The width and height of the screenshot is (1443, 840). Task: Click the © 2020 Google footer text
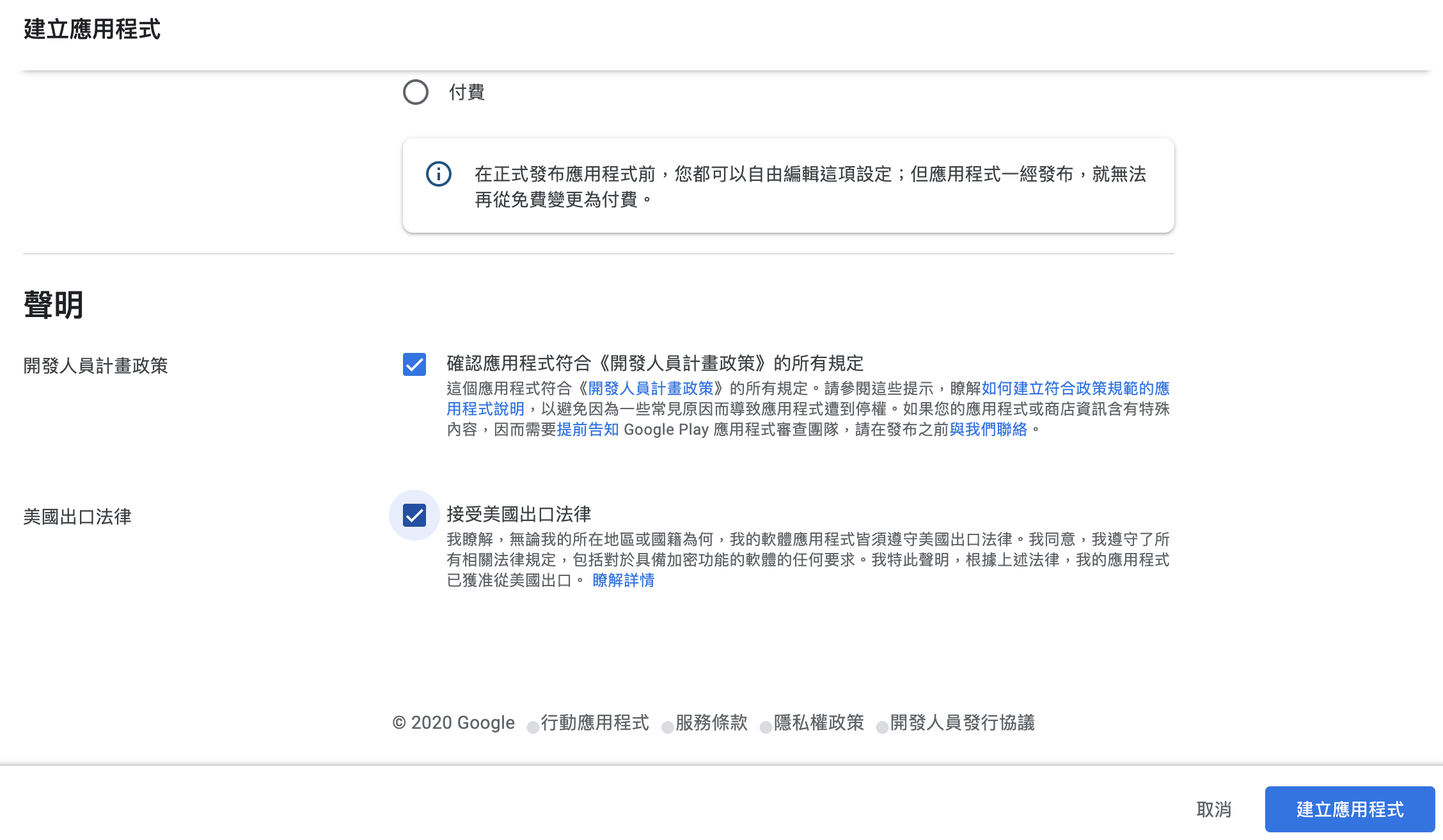click(x=453, y=723)
